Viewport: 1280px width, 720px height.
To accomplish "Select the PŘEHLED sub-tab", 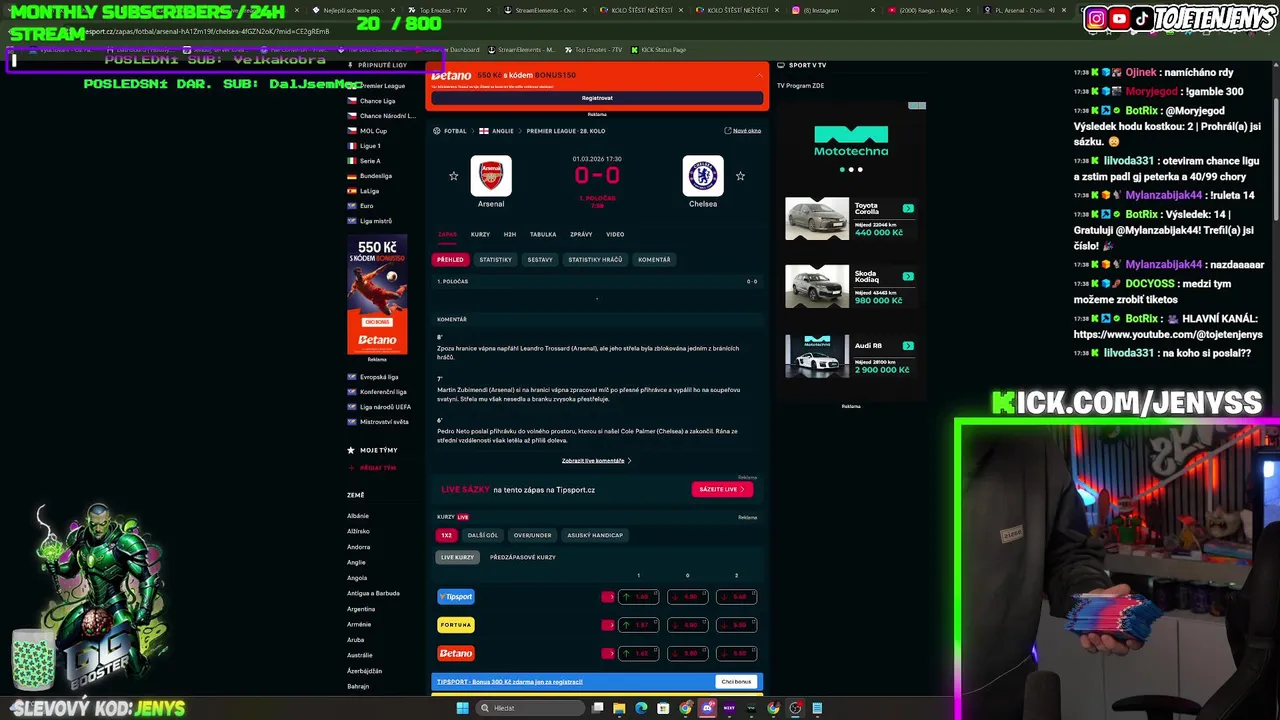I will (450, 259).
